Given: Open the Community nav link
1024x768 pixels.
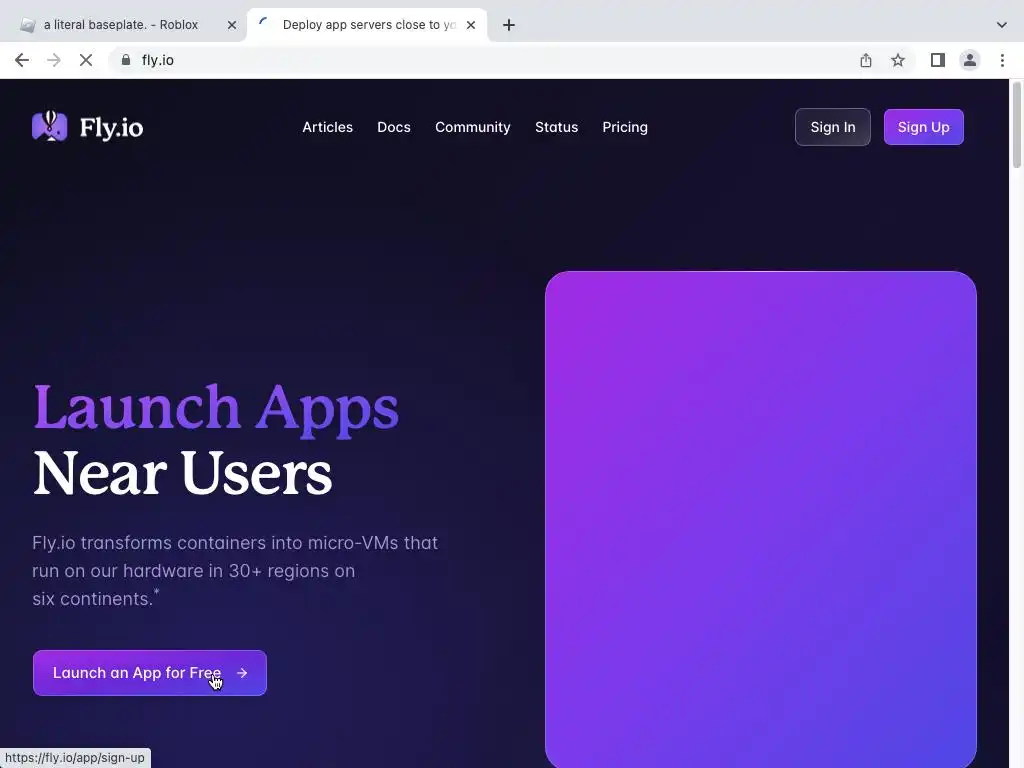Looking at the screenshot, I should point(473,127).
